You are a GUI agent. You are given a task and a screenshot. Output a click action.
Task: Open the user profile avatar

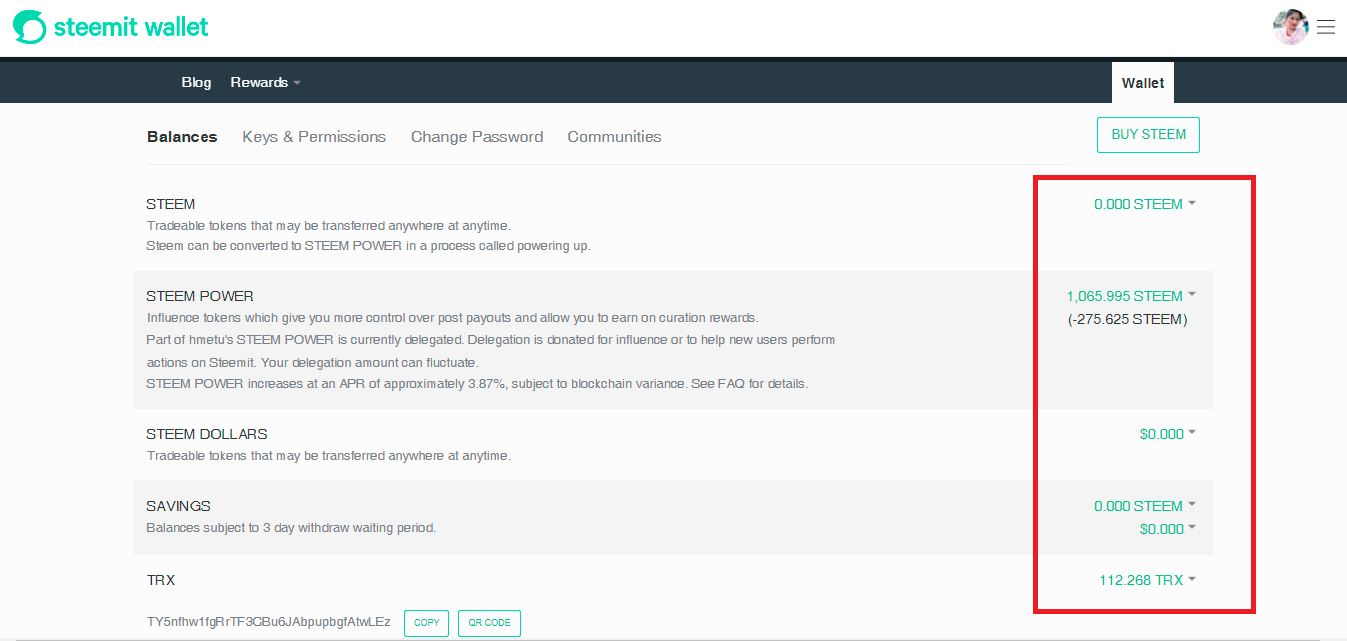pyautogui.click(x=1291, y=27)
